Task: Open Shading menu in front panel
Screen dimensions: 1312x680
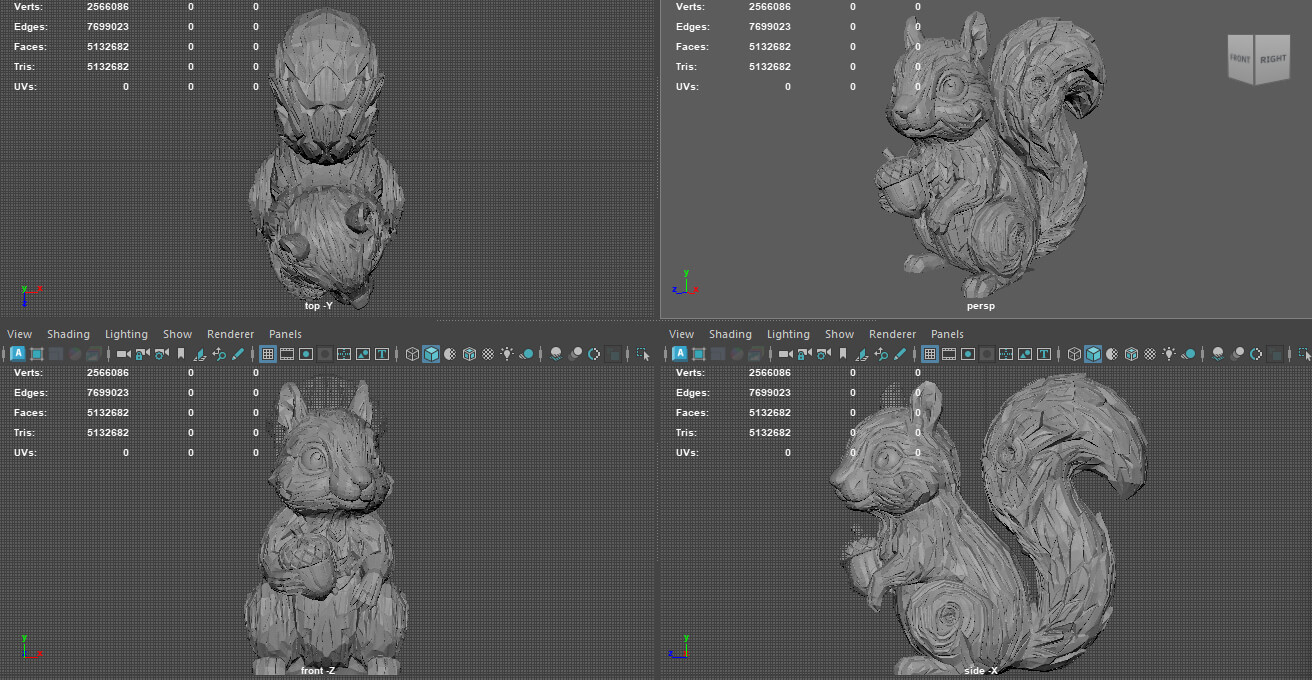Action: (x=68, y=334)
